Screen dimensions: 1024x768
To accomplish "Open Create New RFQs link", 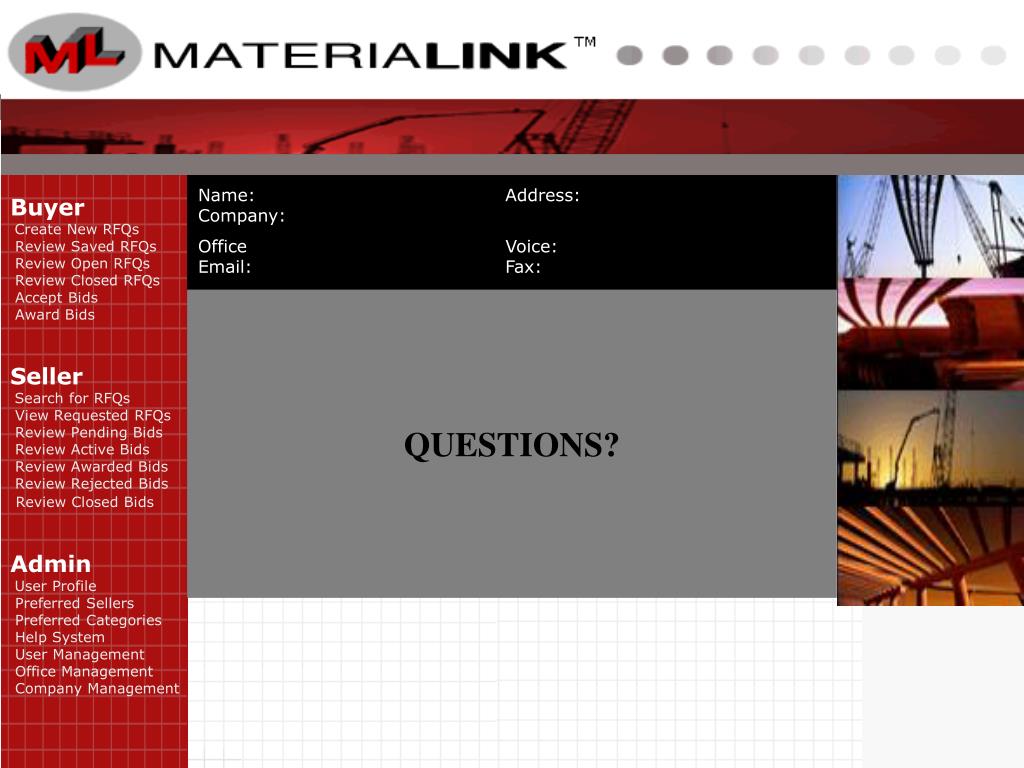I will coord(76,229).
